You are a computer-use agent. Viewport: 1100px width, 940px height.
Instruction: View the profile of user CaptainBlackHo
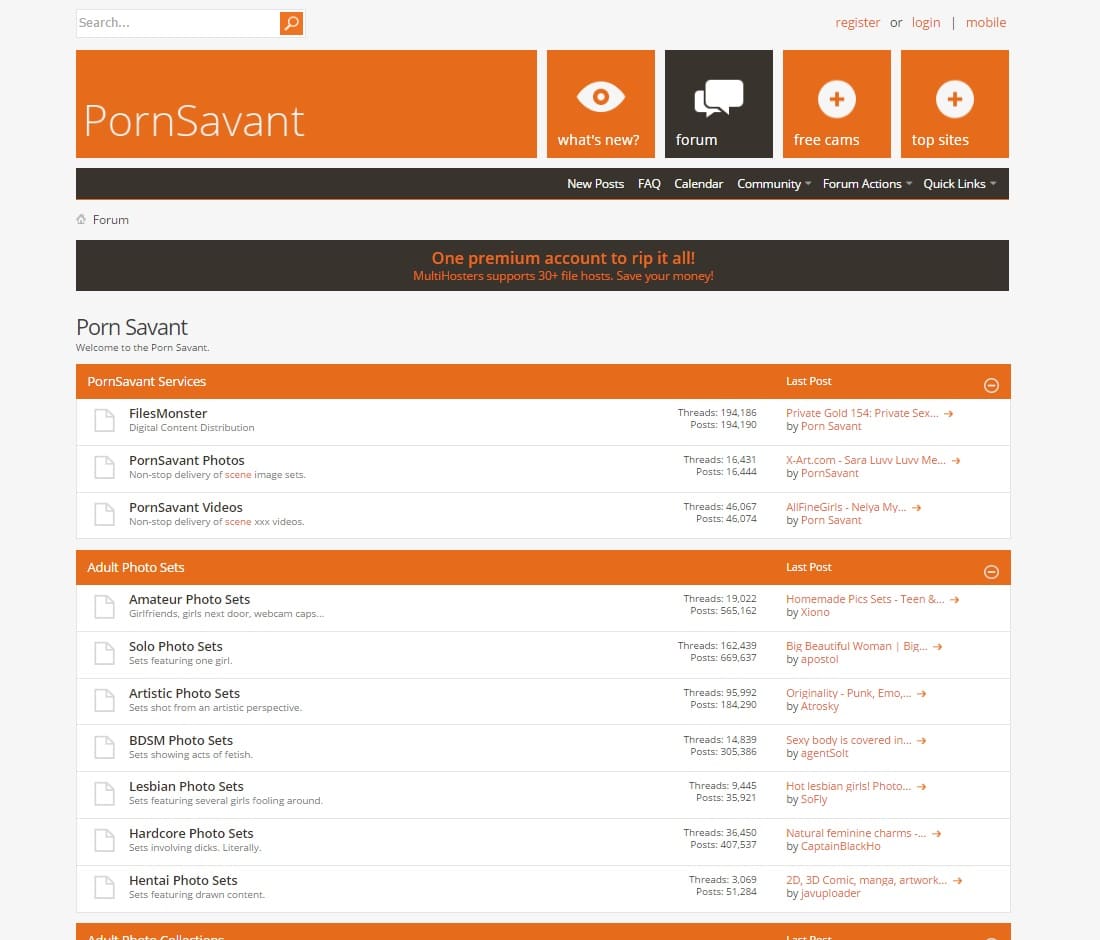click(840, 847)
